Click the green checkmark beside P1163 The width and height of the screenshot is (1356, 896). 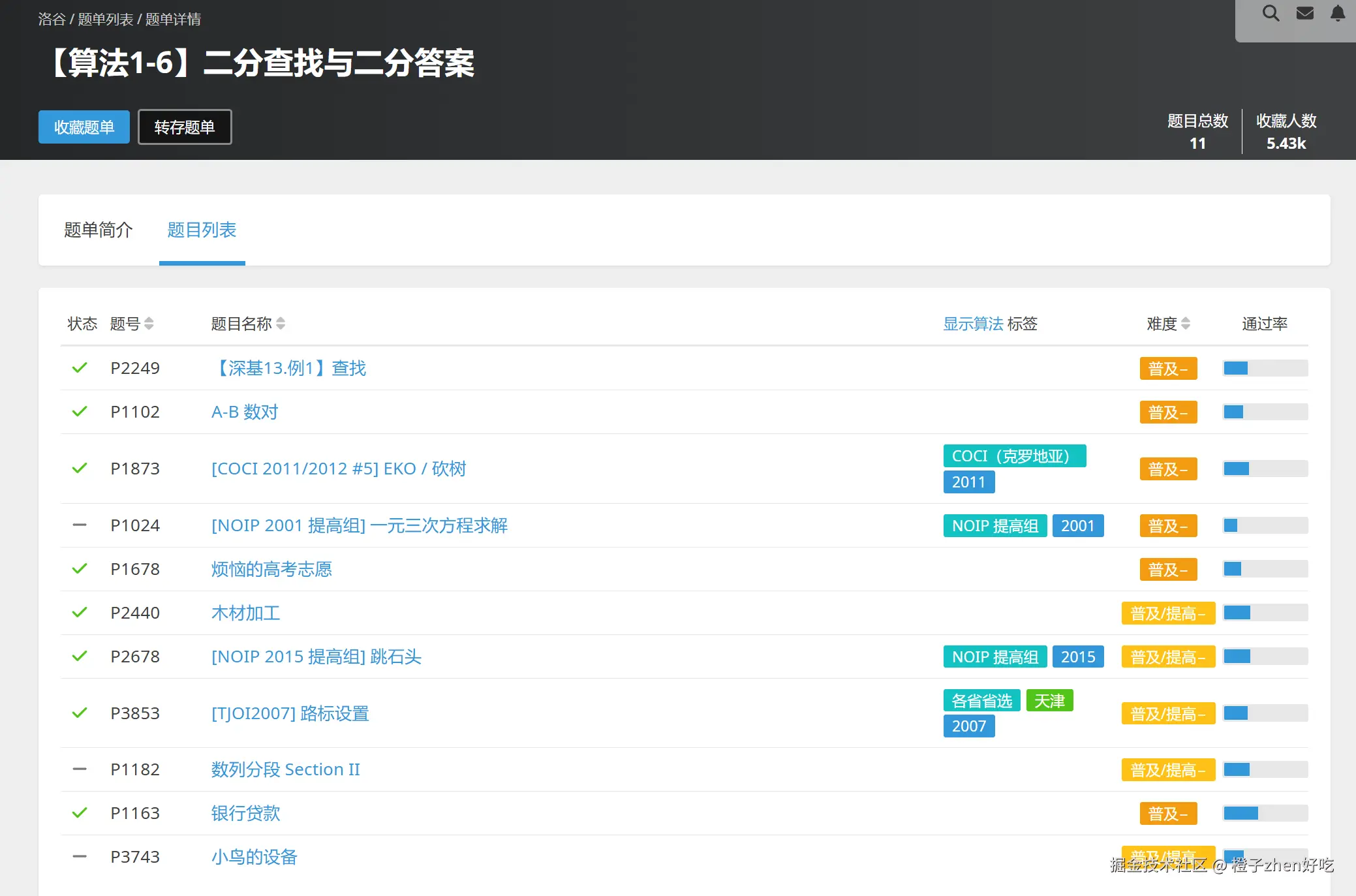click(80, 813)
